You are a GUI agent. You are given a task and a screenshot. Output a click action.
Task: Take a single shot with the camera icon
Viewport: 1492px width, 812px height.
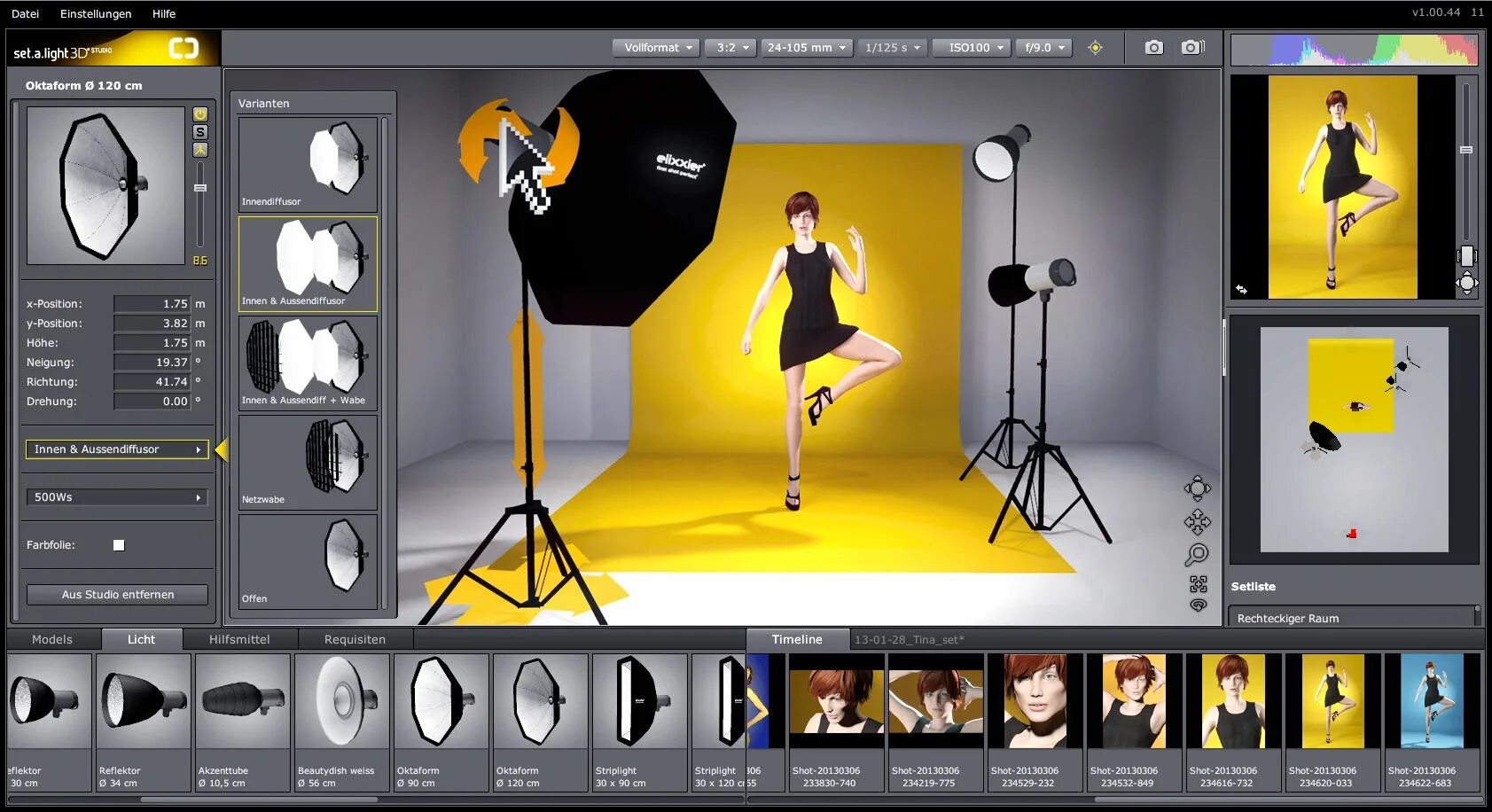tap(1153, 48)
